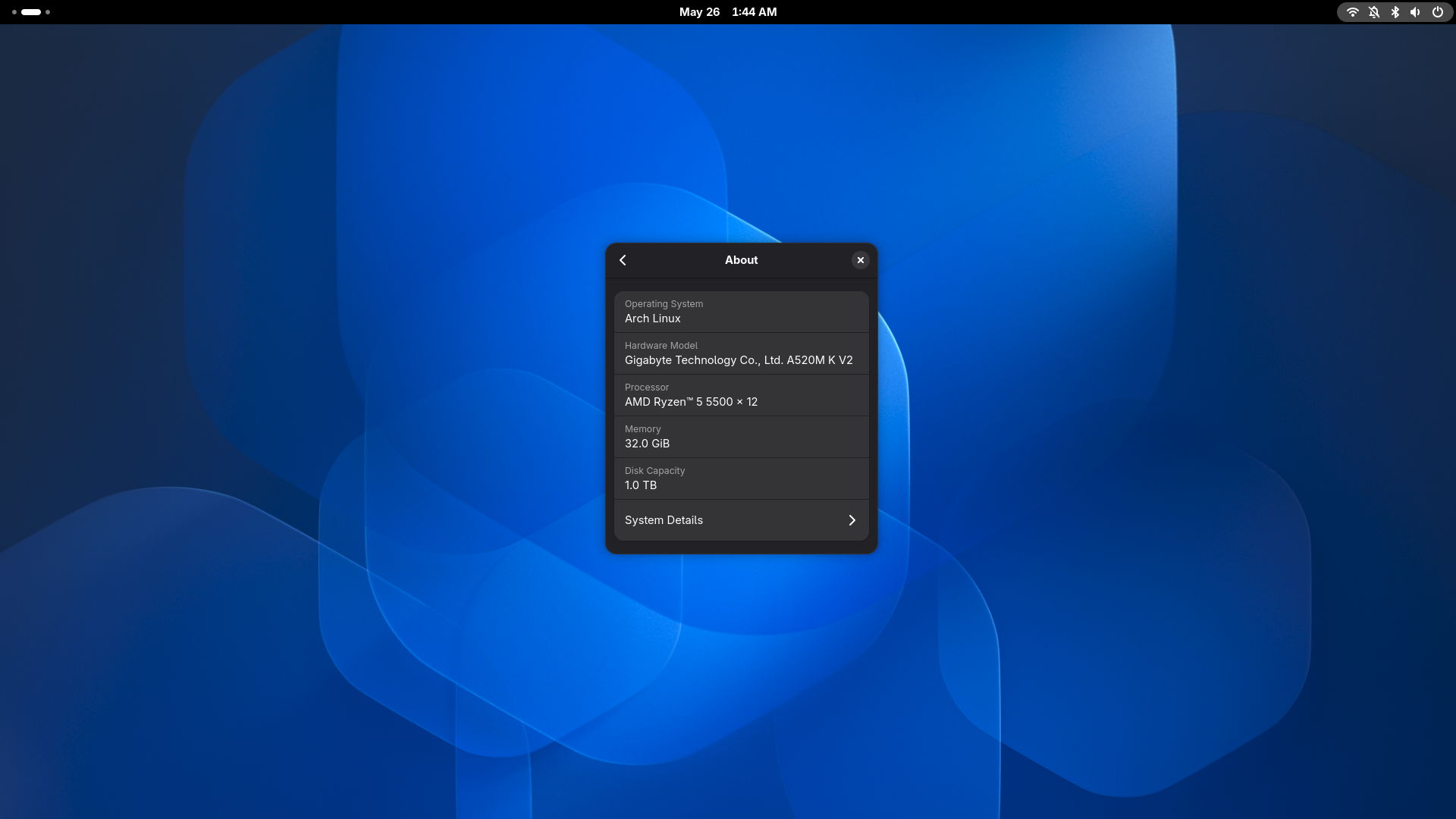Select the Disk Capacity 1.0 TB row

[x=741, y=479]
